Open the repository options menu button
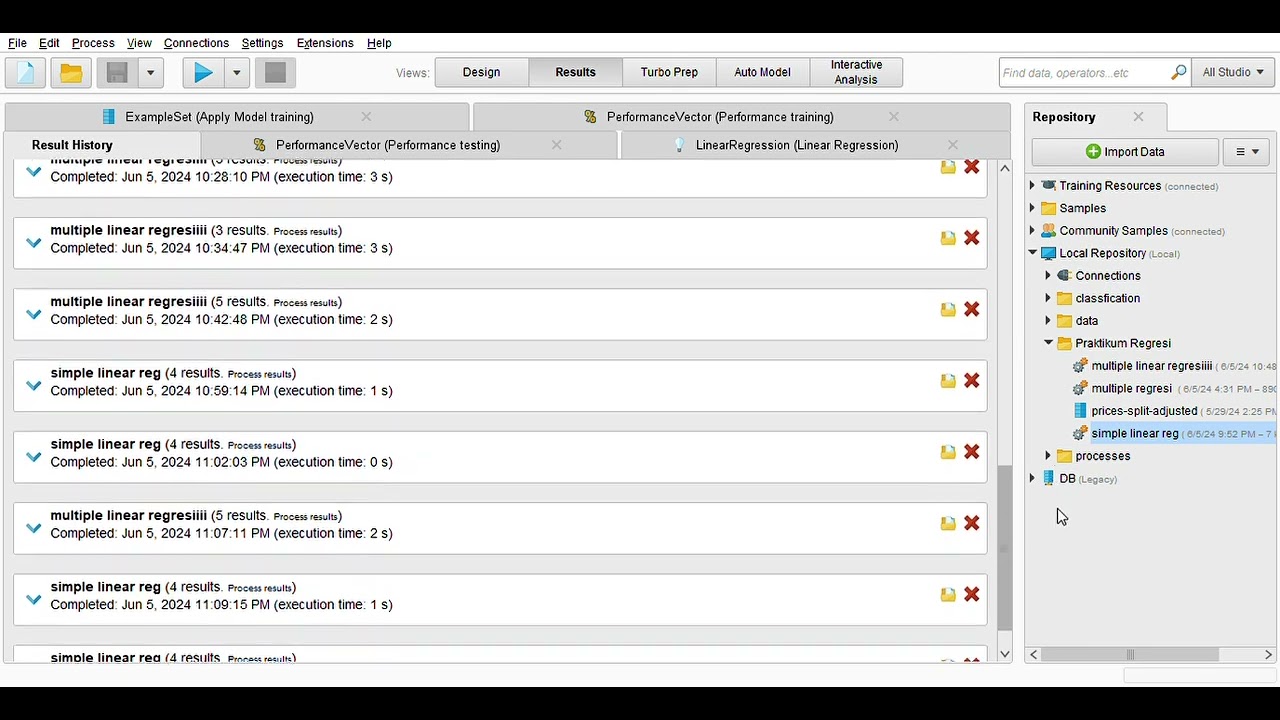The image size is (1280, 720). (x=1247, y=152)
